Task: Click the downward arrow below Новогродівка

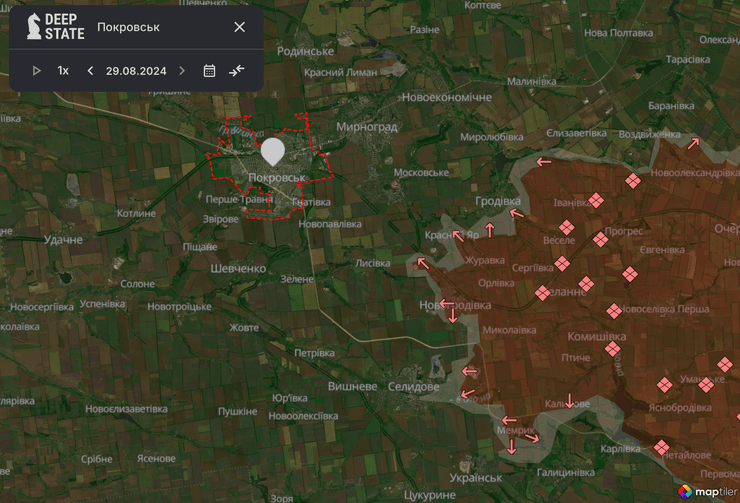Action: (x=452, y=316)
